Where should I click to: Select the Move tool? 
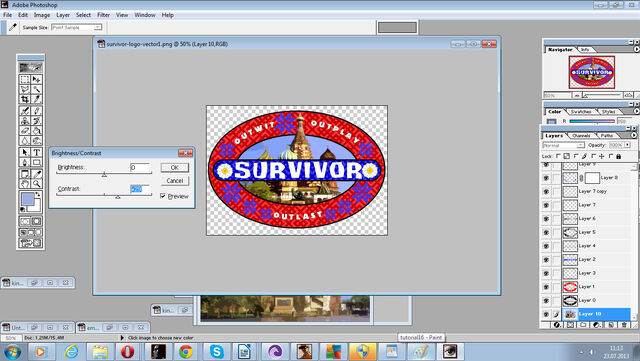36,79
